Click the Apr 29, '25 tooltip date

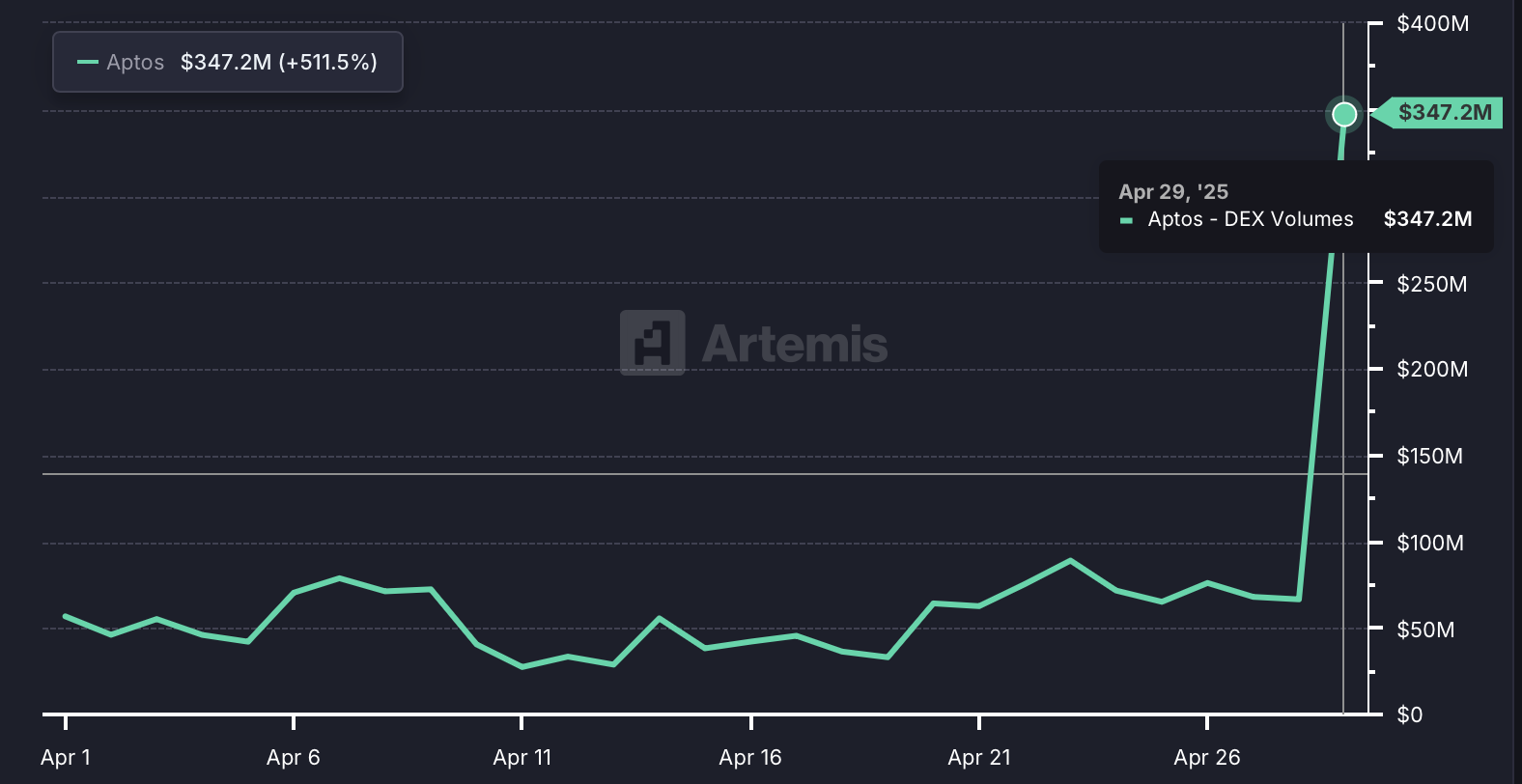(1173, 191)
